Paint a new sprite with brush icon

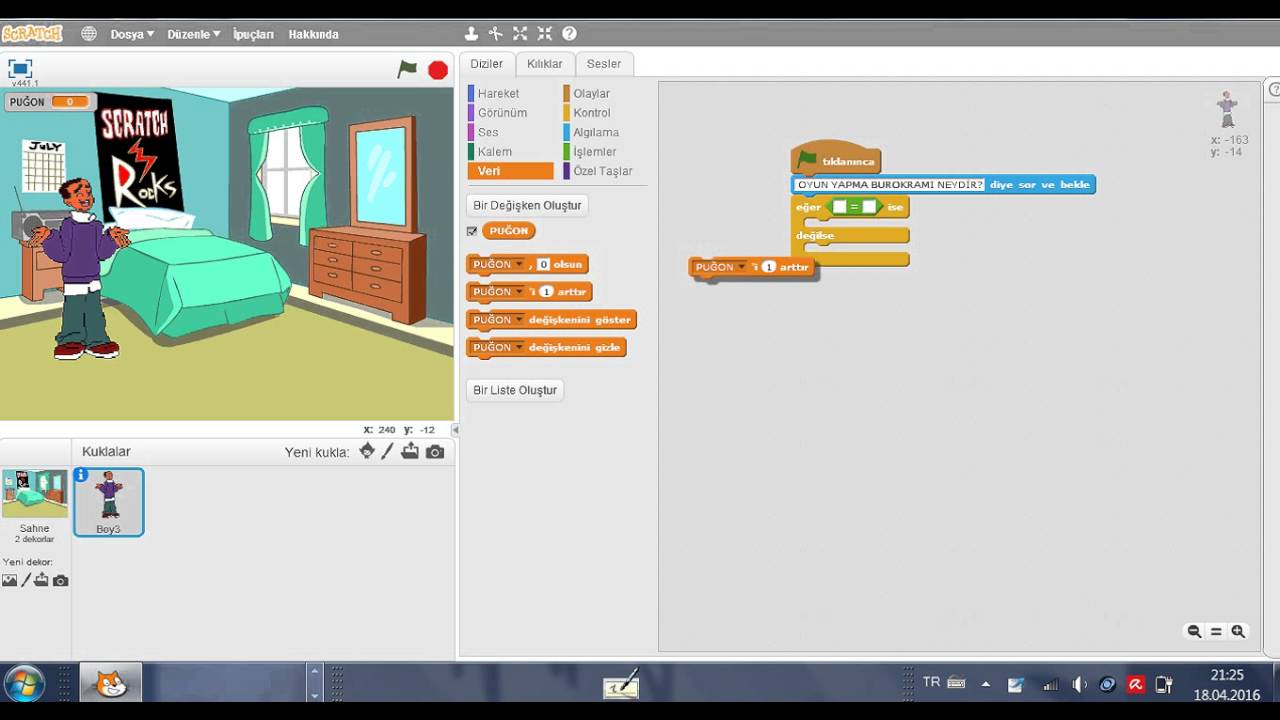[x=388, y=451]
